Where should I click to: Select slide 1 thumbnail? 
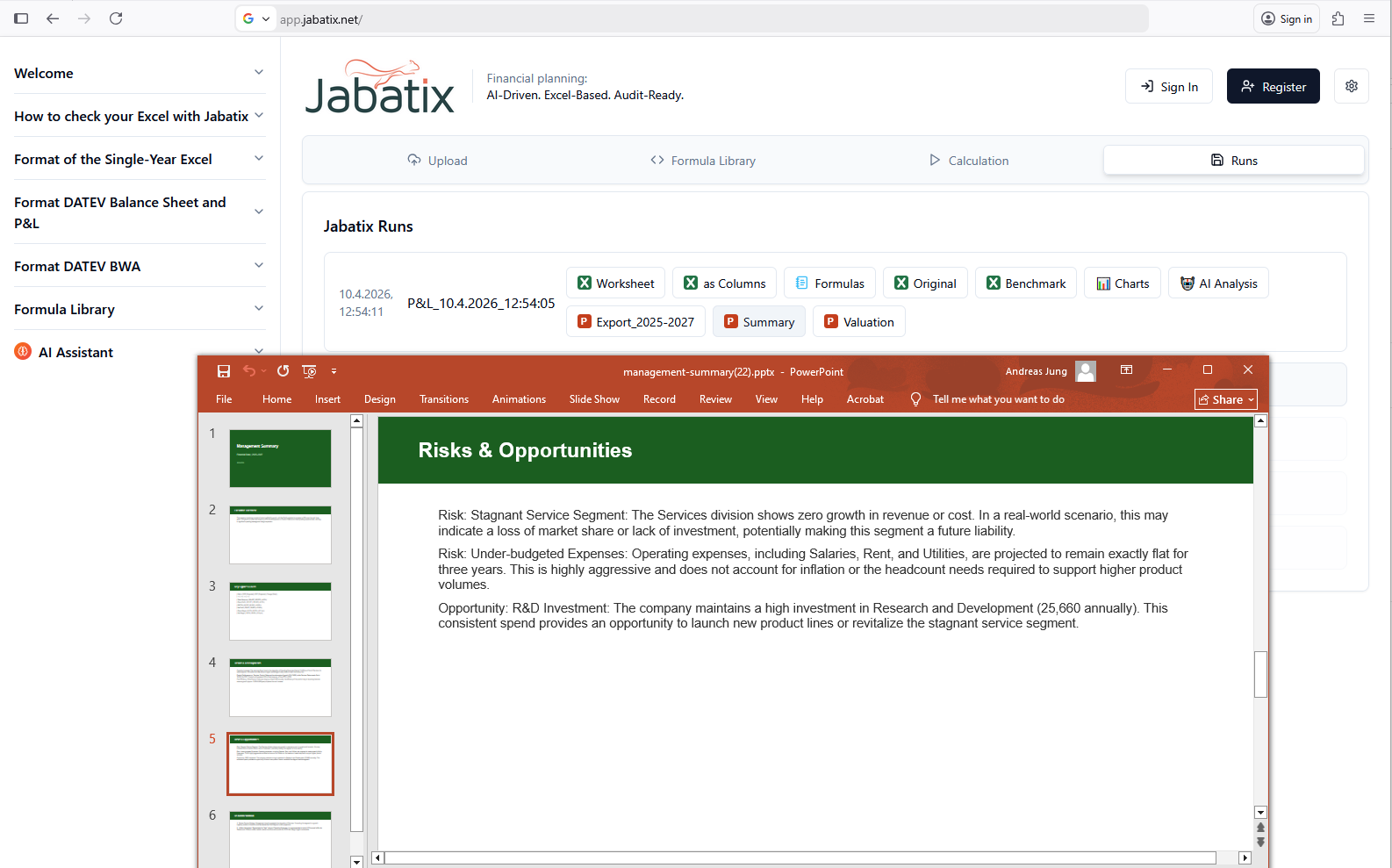click(280, 458)
